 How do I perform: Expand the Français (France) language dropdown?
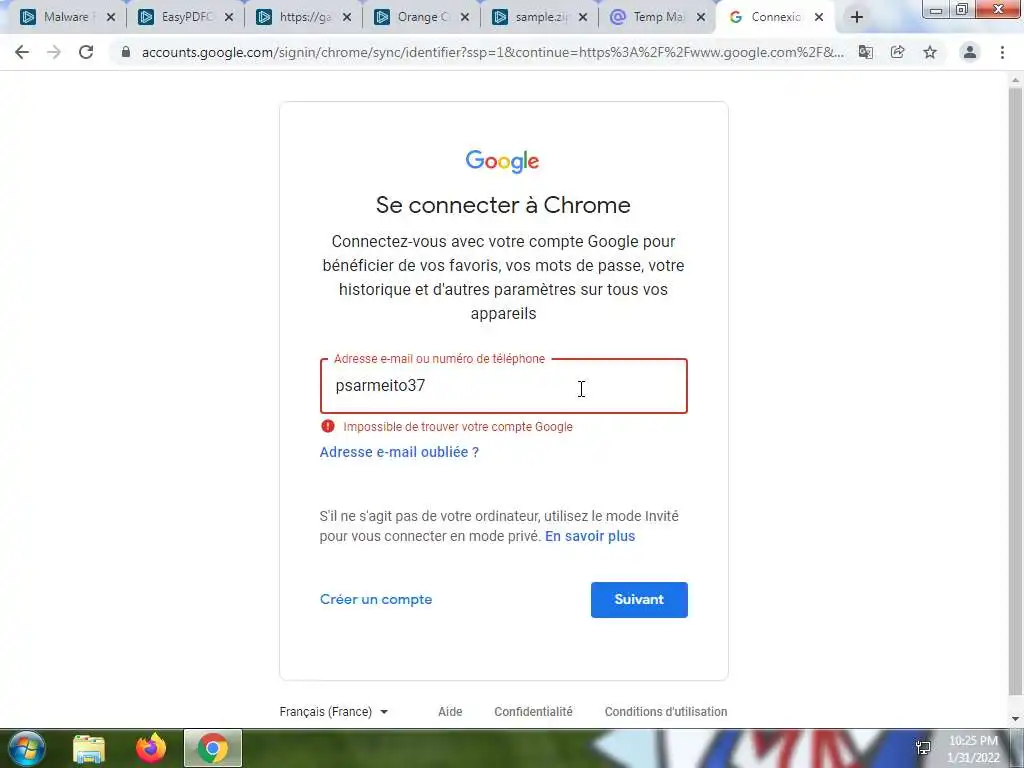coord(334,712)
